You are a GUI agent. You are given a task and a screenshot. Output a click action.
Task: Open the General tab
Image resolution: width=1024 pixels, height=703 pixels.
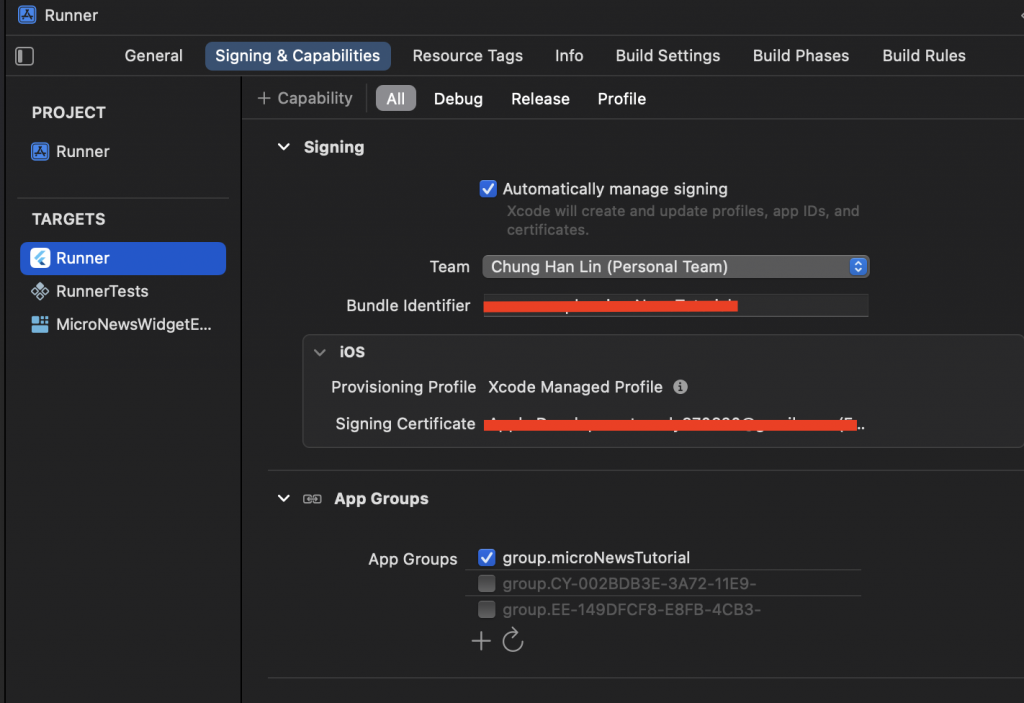pyautogui.click(x=153, y=56)
